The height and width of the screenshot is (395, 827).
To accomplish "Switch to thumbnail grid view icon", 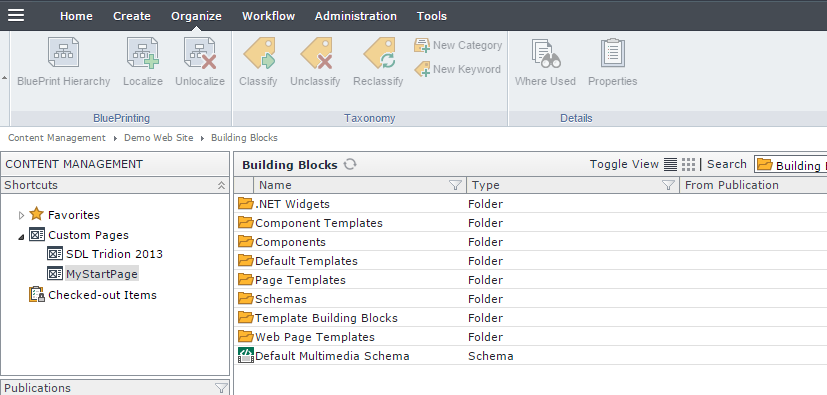I will 688,165.
